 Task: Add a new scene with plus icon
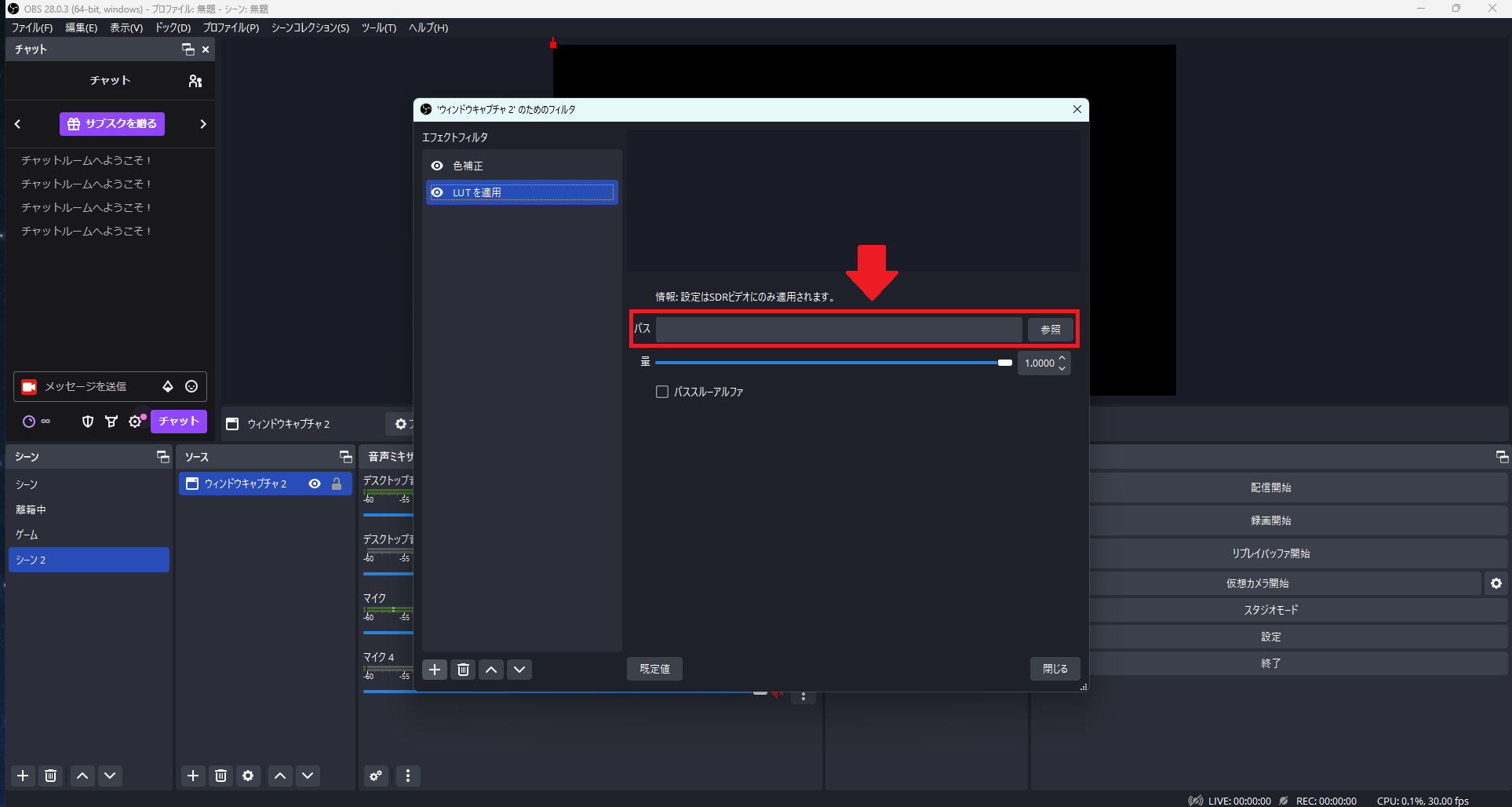(x=23, y=776)
